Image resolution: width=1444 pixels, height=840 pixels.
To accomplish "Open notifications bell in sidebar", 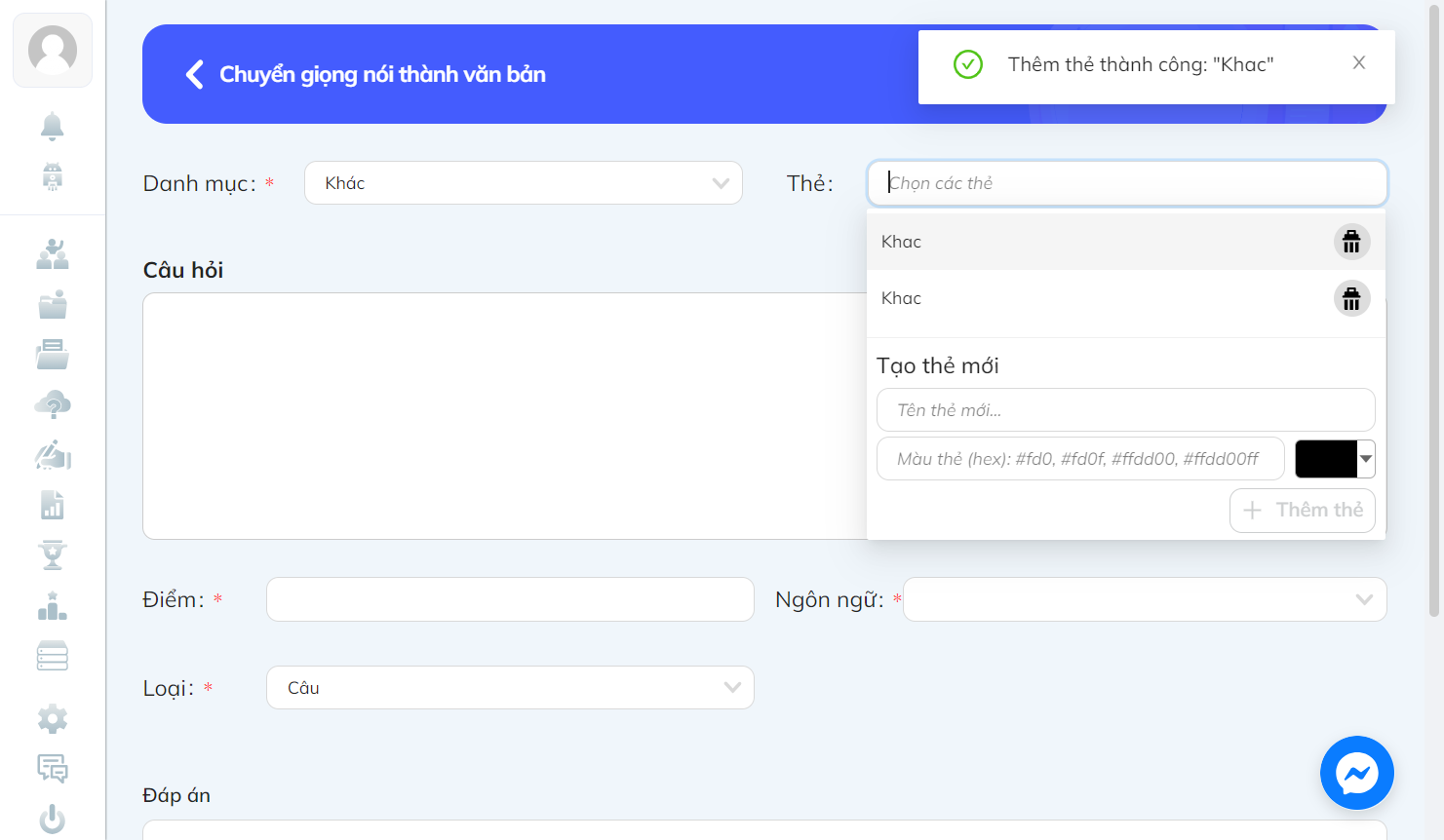I will pyautogui.click(x=53, y=126).
